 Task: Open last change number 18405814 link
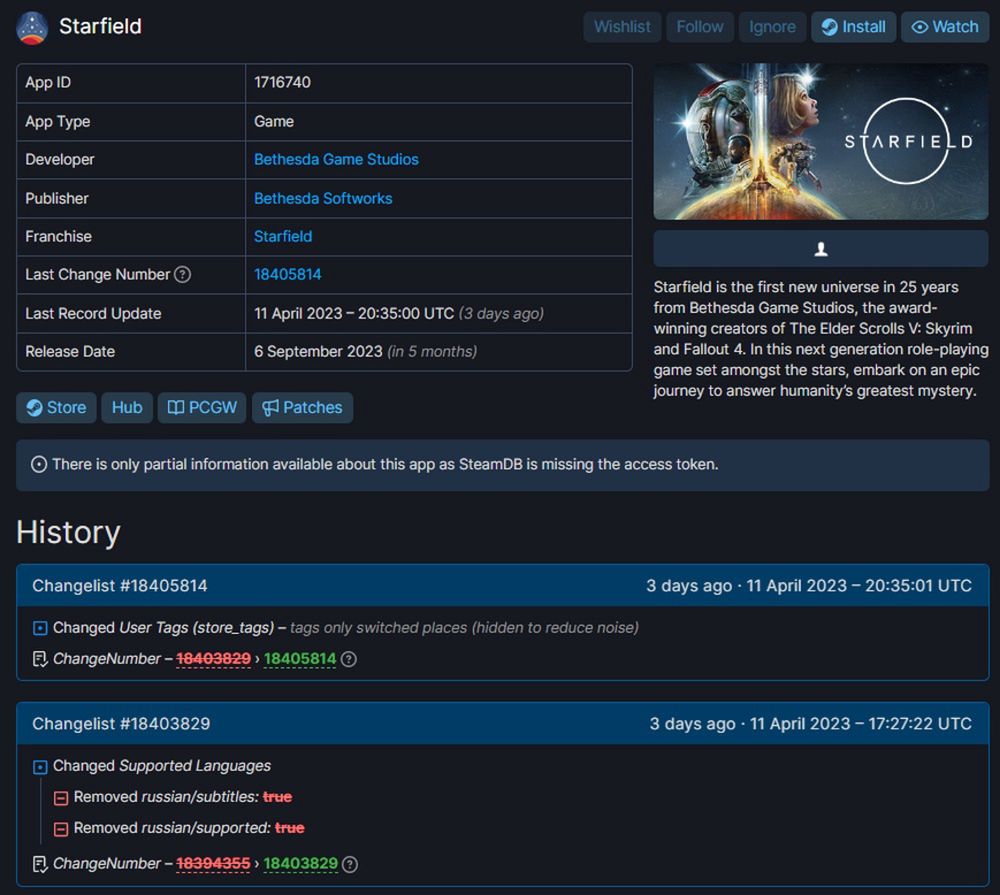tap(288, 274)
